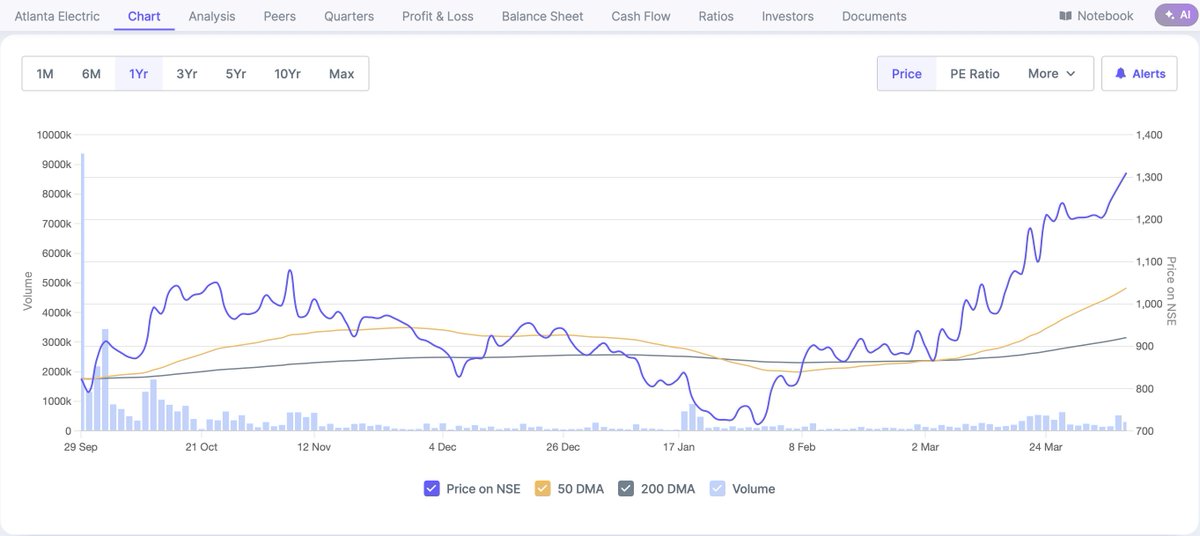The image size is (1200, 536).
Task: Go to the Investors tab
Action: [x=788, y=16]
